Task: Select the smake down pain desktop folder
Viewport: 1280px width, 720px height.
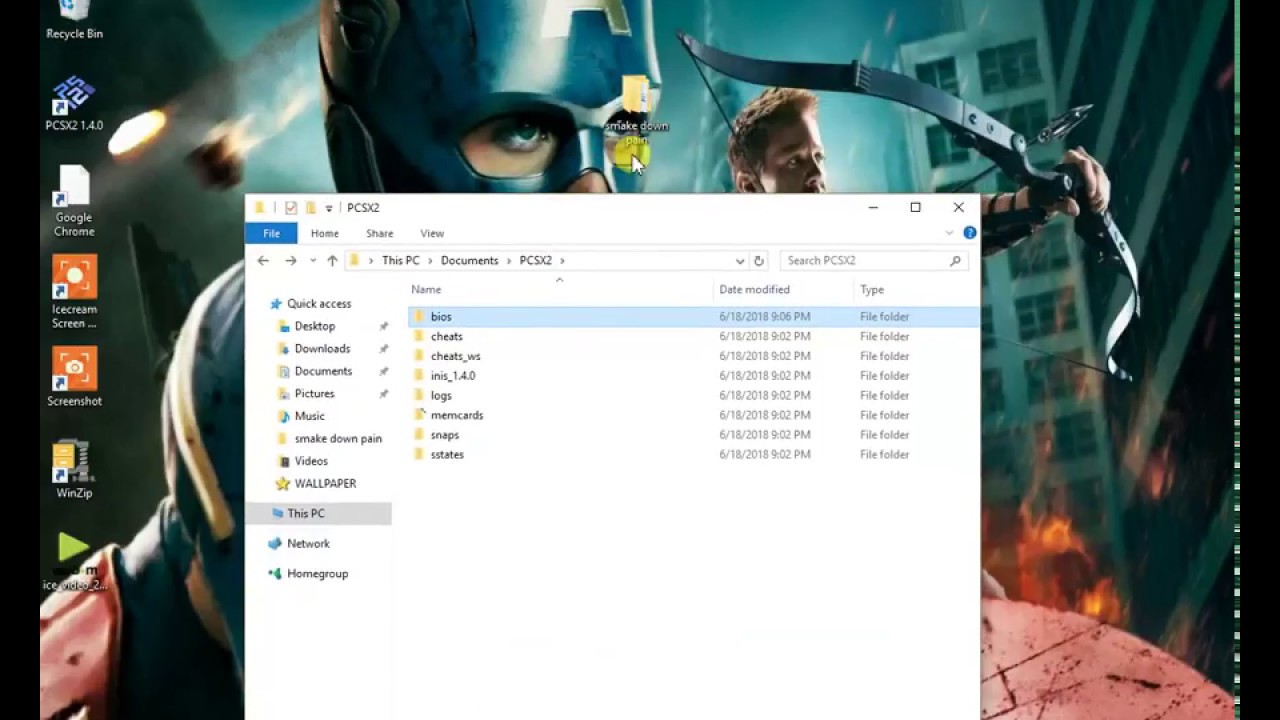Action: (x=636, y=111)
